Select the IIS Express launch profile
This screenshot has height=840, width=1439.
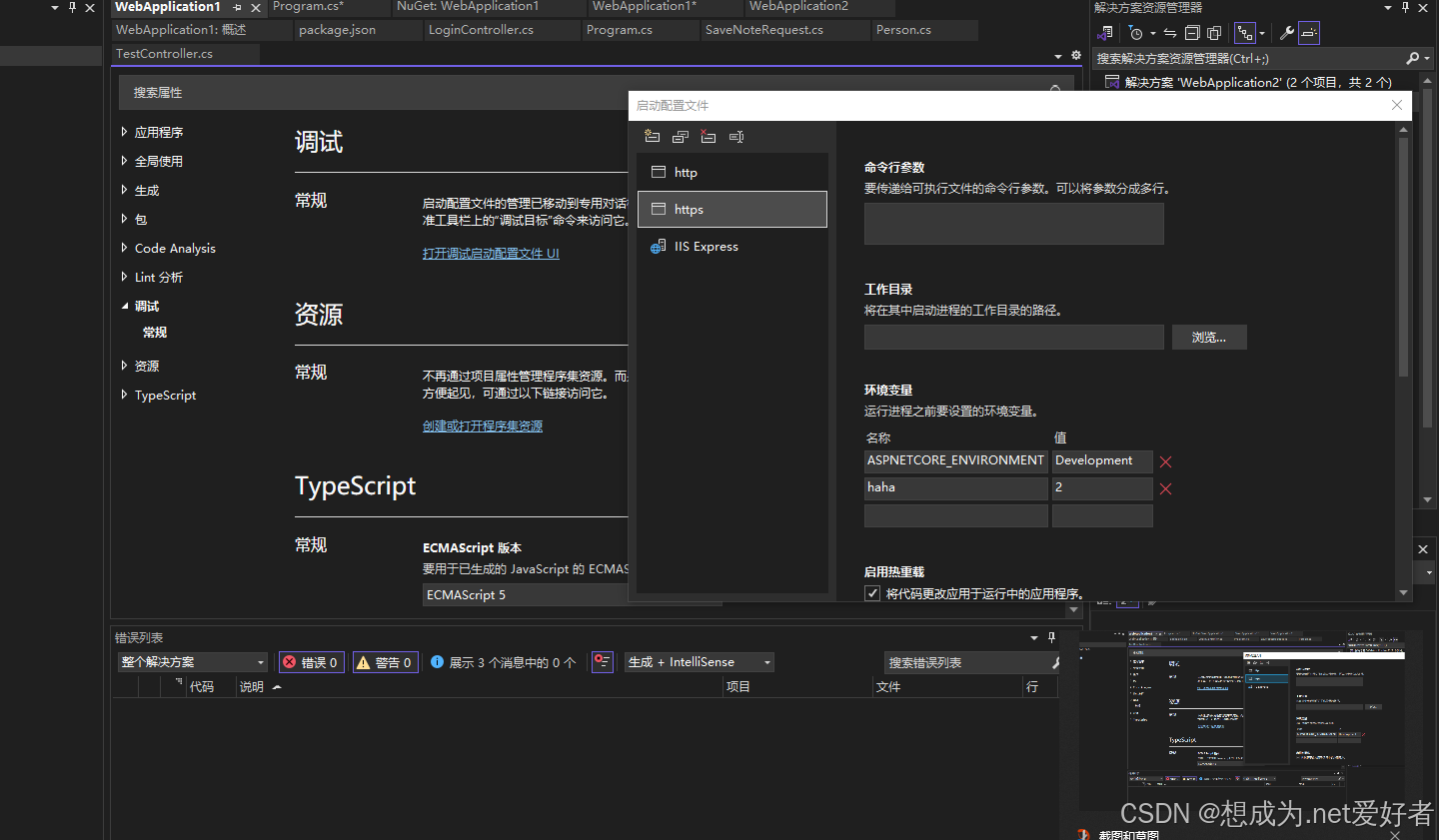point(706,246)
